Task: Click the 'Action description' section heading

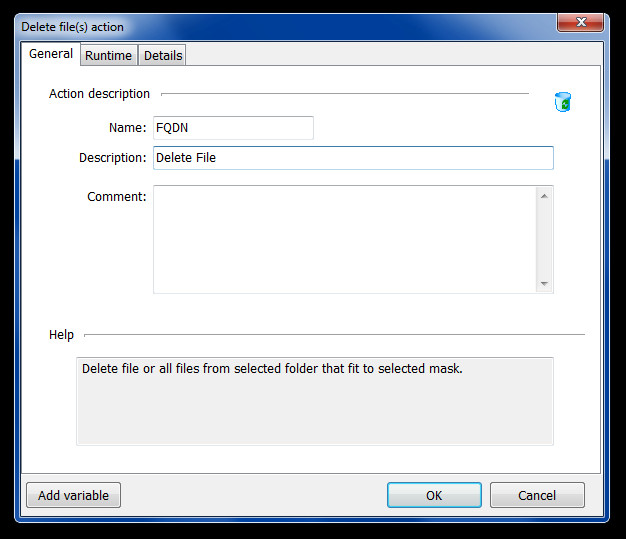Action: coord(99,94)
